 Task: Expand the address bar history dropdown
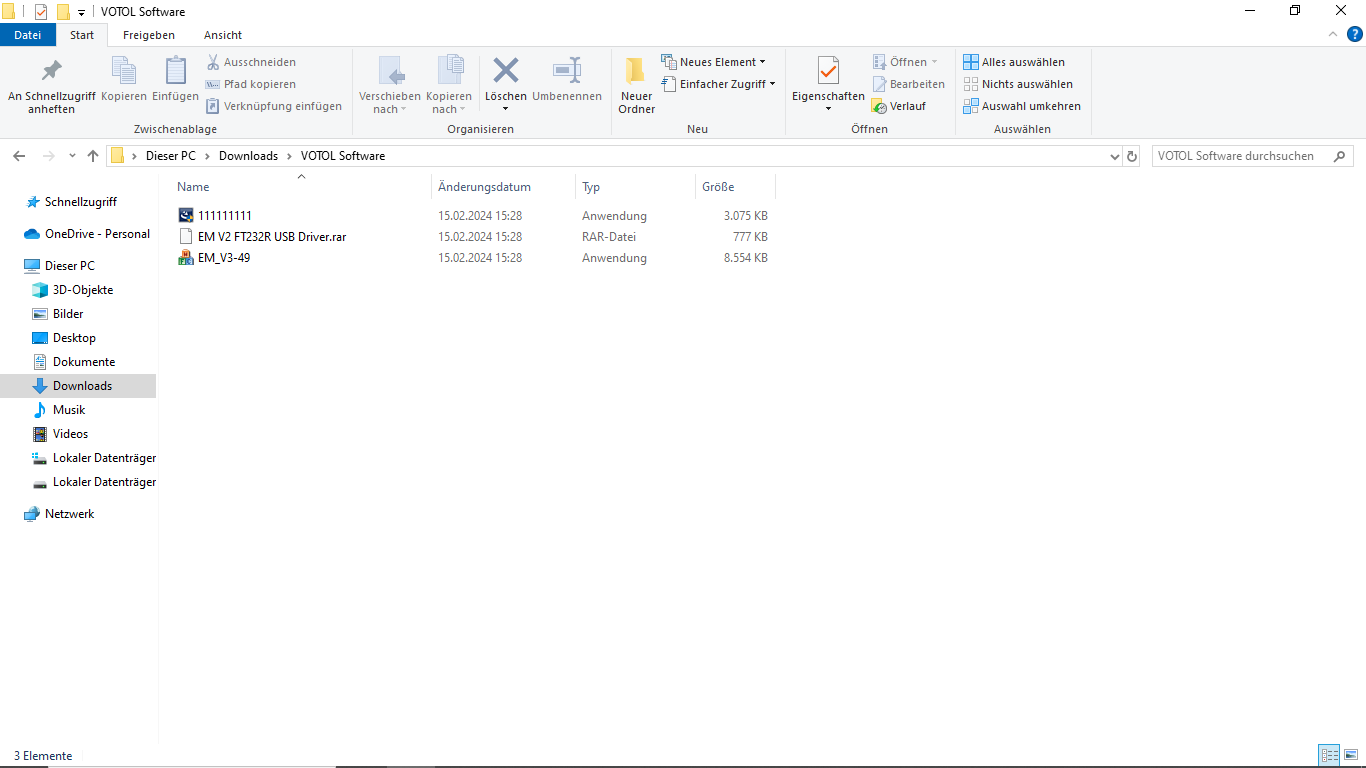1115,156
